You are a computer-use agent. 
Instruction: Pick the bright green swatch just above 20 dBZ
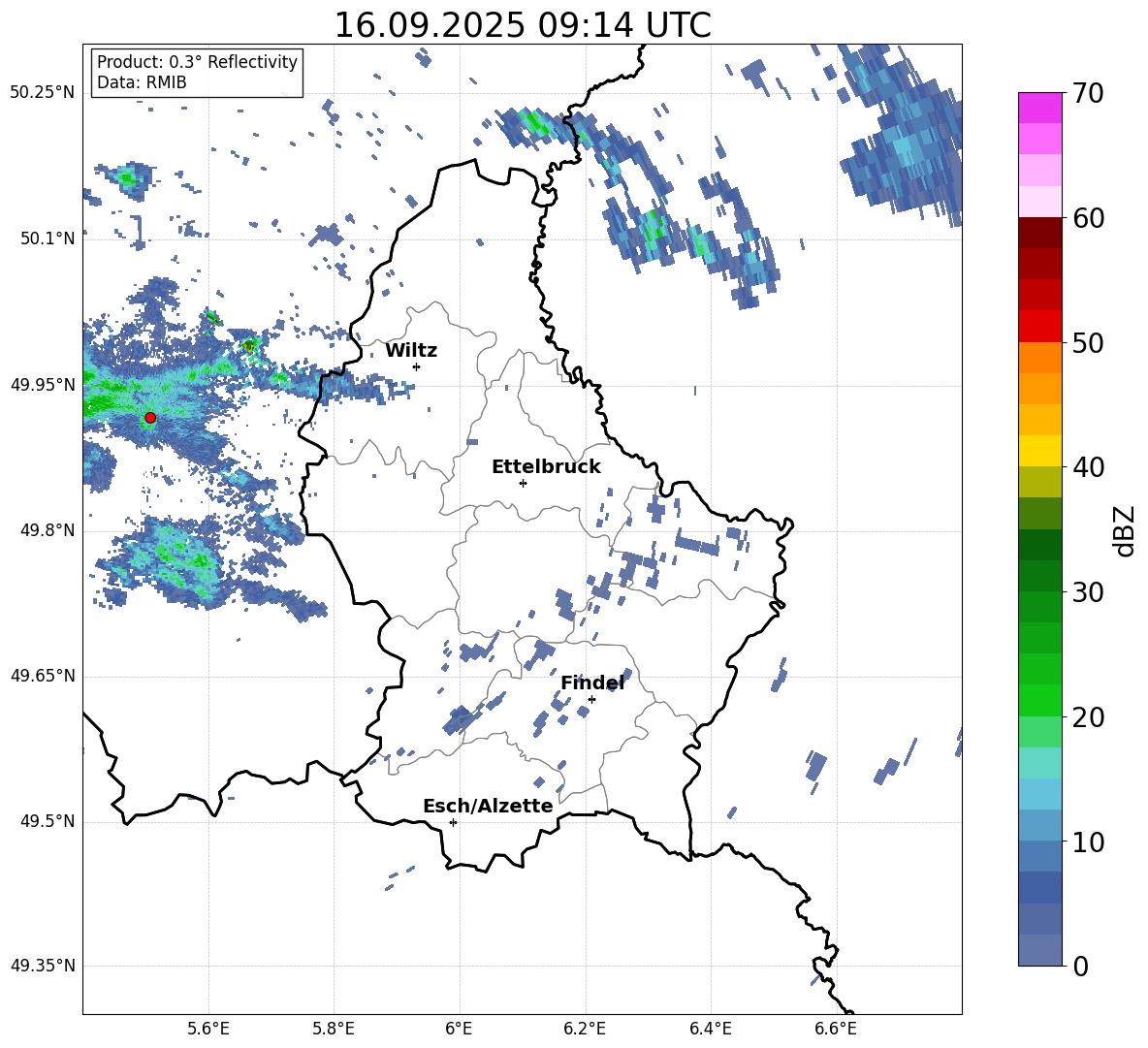pyautogui.click(x=1039, y=701)
